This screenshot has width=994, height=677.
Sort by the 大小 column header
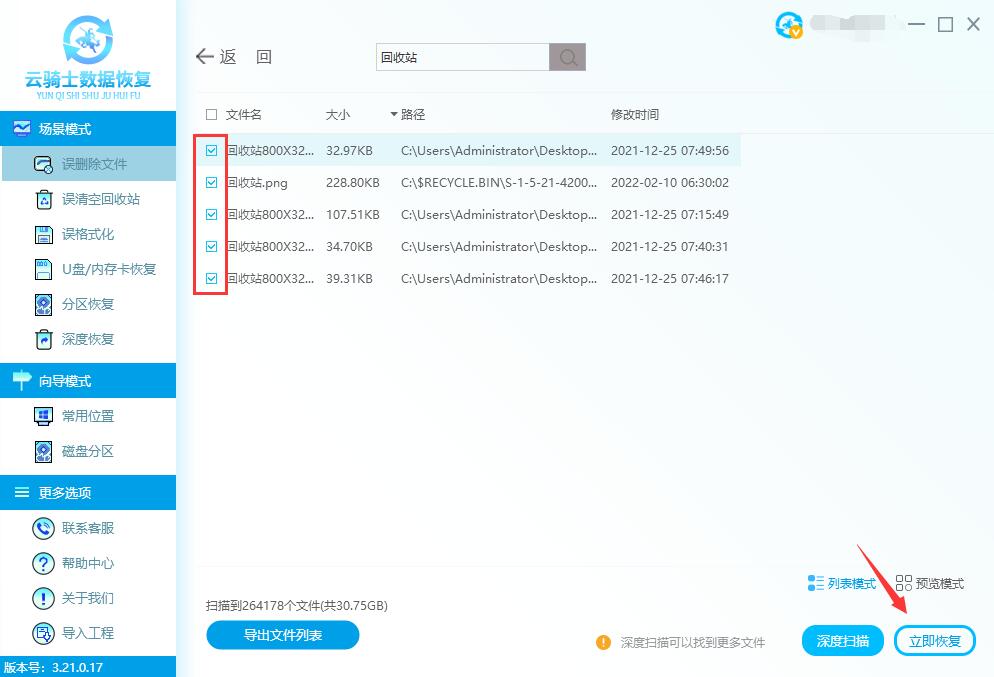[337, 115]
